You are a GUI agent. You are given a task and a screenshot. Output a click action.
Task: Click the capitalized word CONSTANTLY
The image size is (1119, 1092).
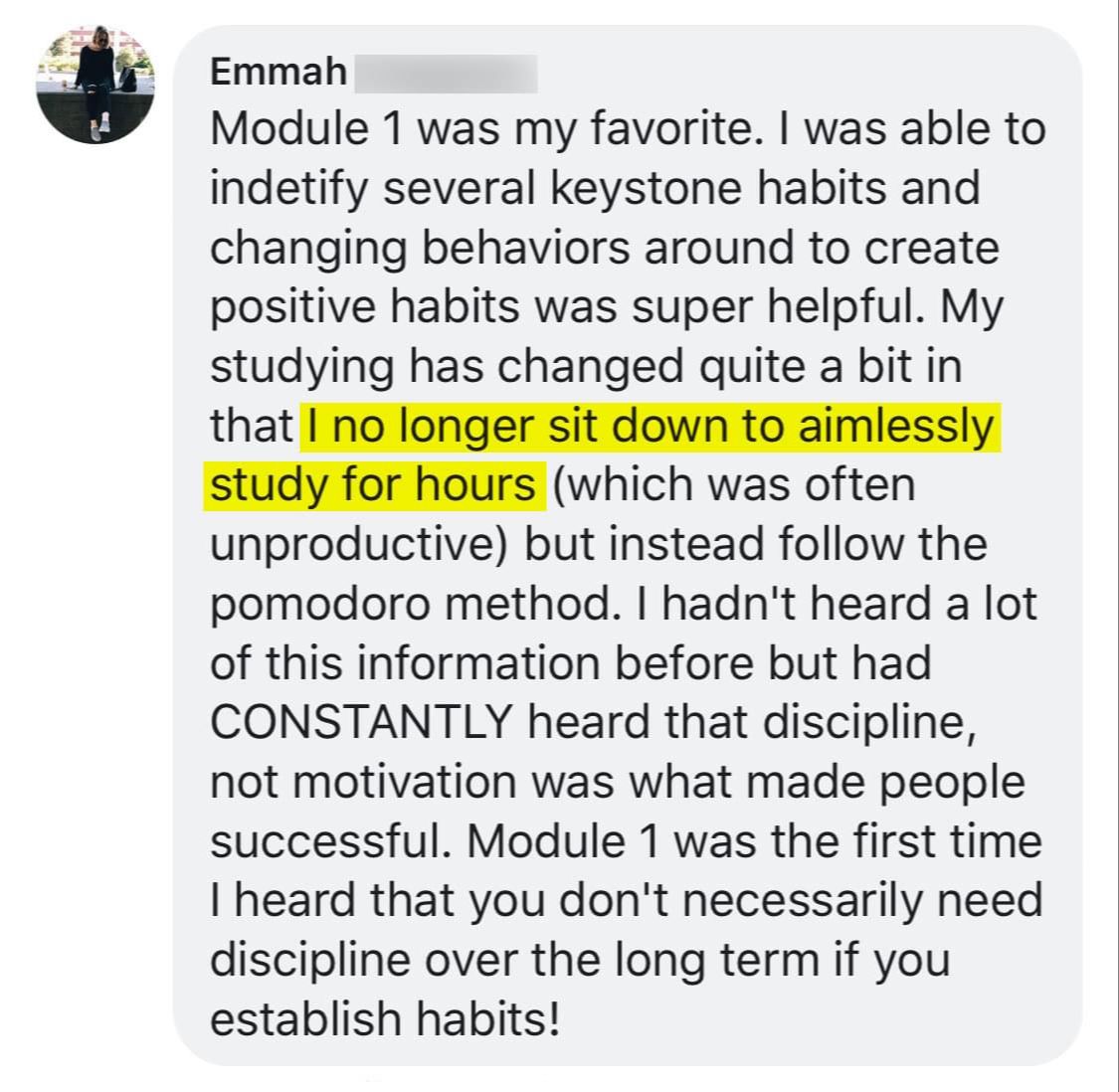click(x=362, y=722)
